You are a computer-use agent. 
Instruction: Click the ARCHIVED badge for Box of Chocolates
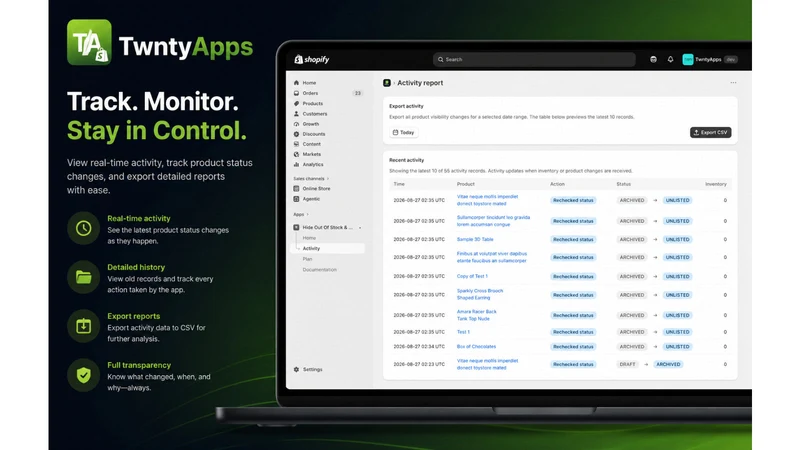(x=632, y=347)
